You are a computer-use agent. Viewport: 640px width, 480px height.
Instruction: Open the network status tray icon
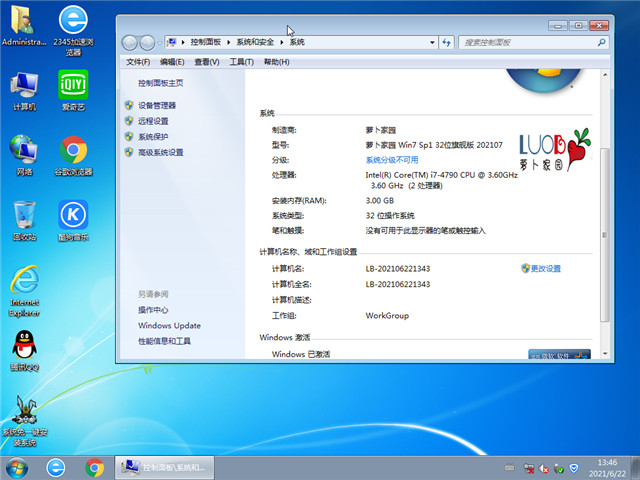click(x=529, y=468)
